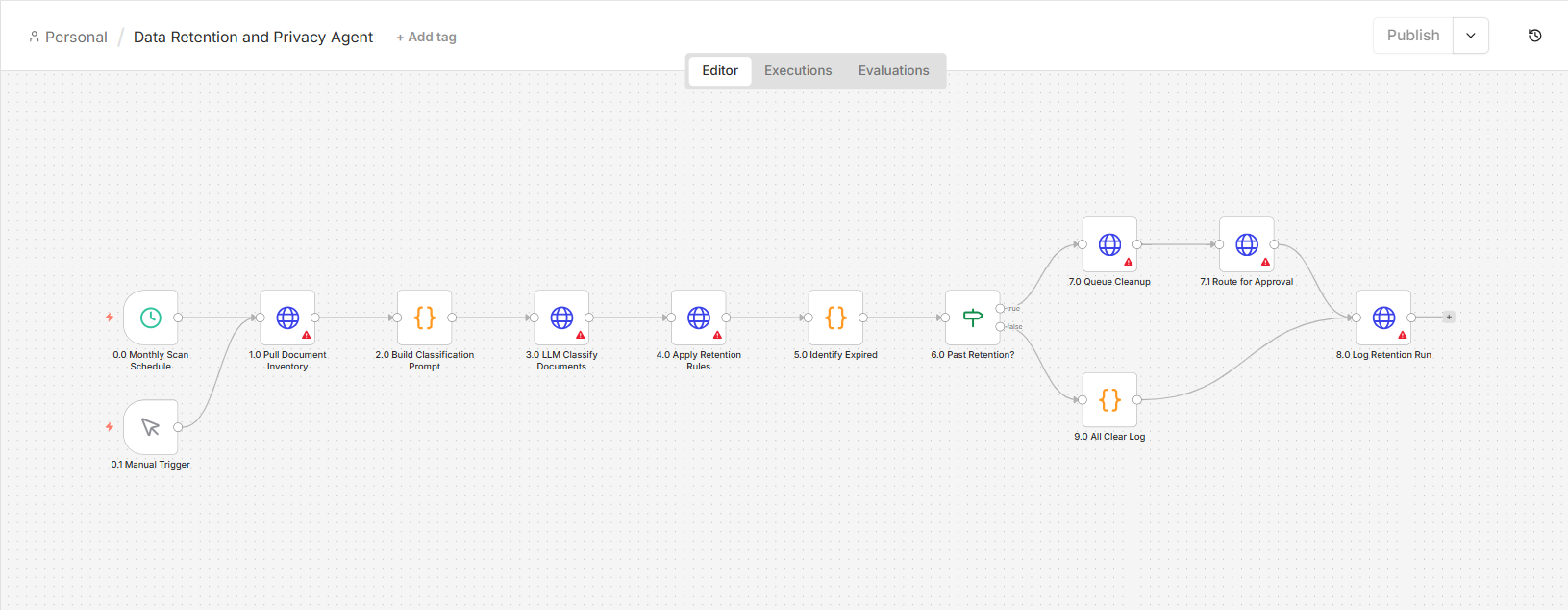Viewport: 1568px width, 610px height.
Task: Select the 0.1 Manual Trigger cursor node
Action: 151,427
